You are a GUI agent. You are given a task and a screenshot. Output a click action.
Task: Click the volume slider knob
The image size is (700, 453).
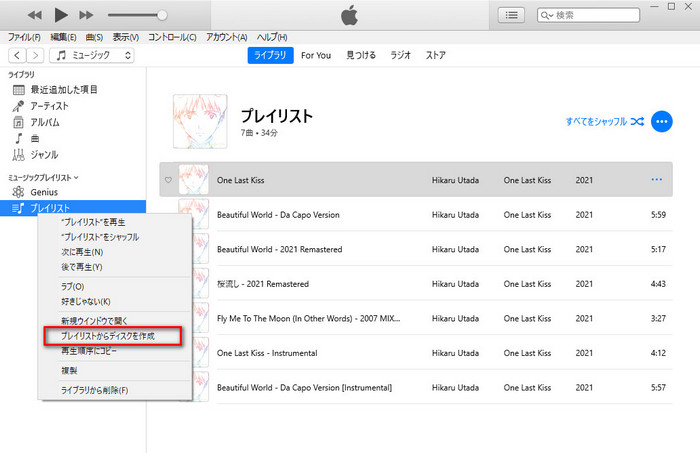pos(162,15)
